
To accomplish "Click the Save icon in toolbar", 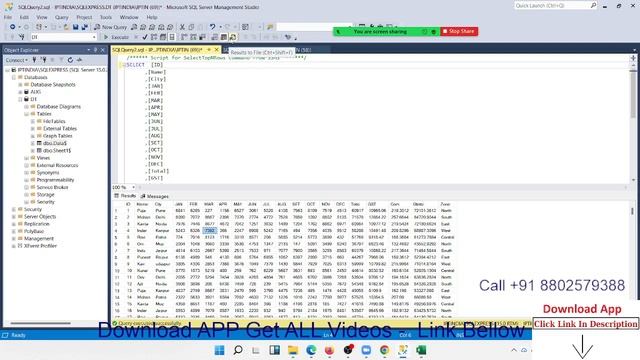I will 76,27.
